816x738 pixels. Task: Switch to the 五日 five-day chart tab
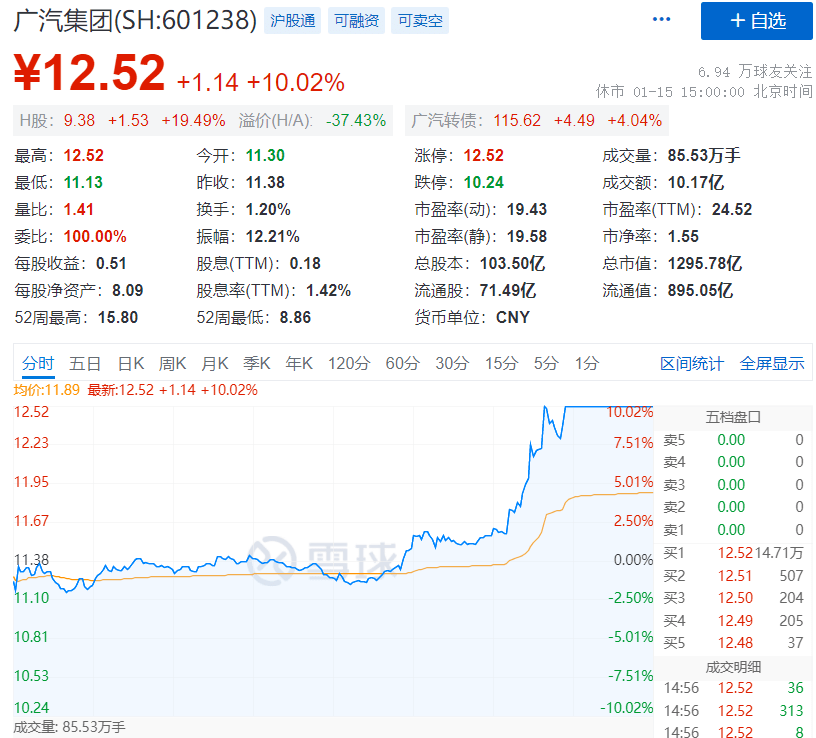(x=85, y=364)
